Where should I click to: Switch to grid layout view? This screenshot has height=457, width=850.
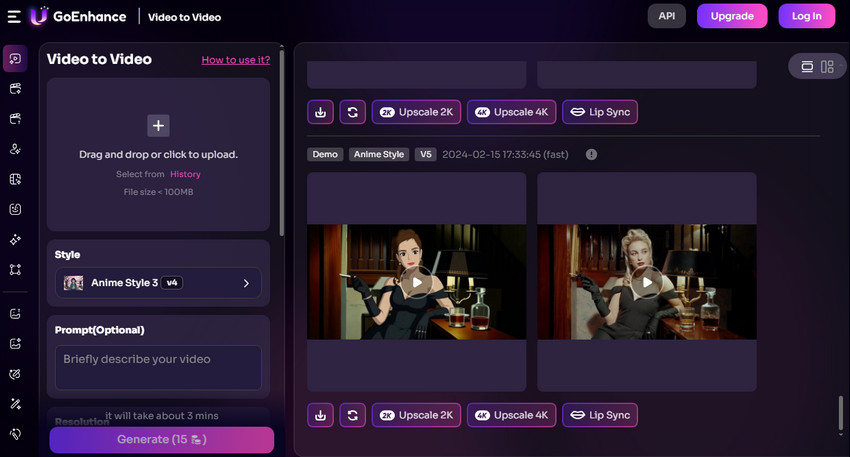[827, 67]
